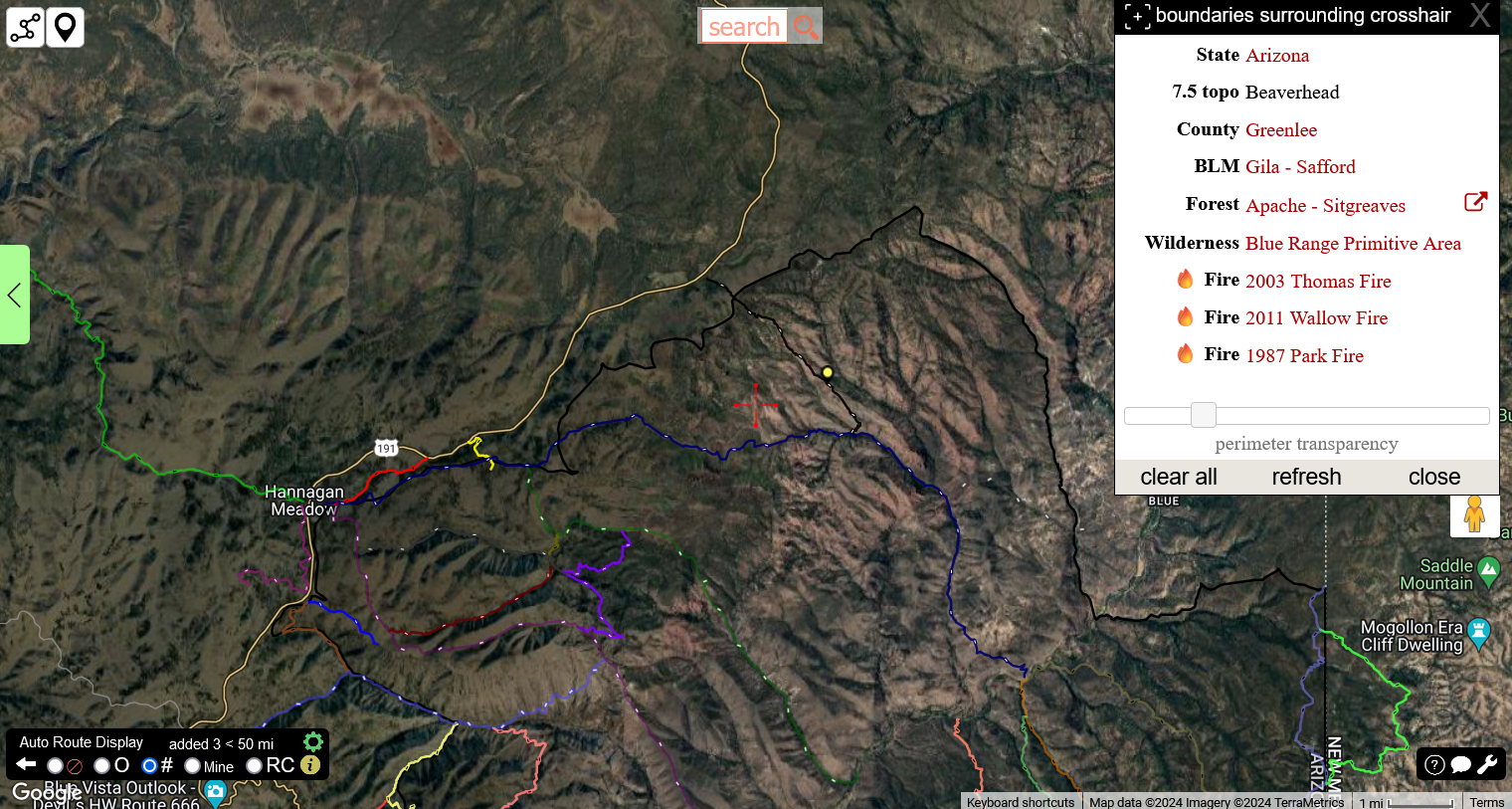Image resolution: width=1512 pixels, height=809 pixels.
Task: Open the green gear route settings
Action: point(313,742)
